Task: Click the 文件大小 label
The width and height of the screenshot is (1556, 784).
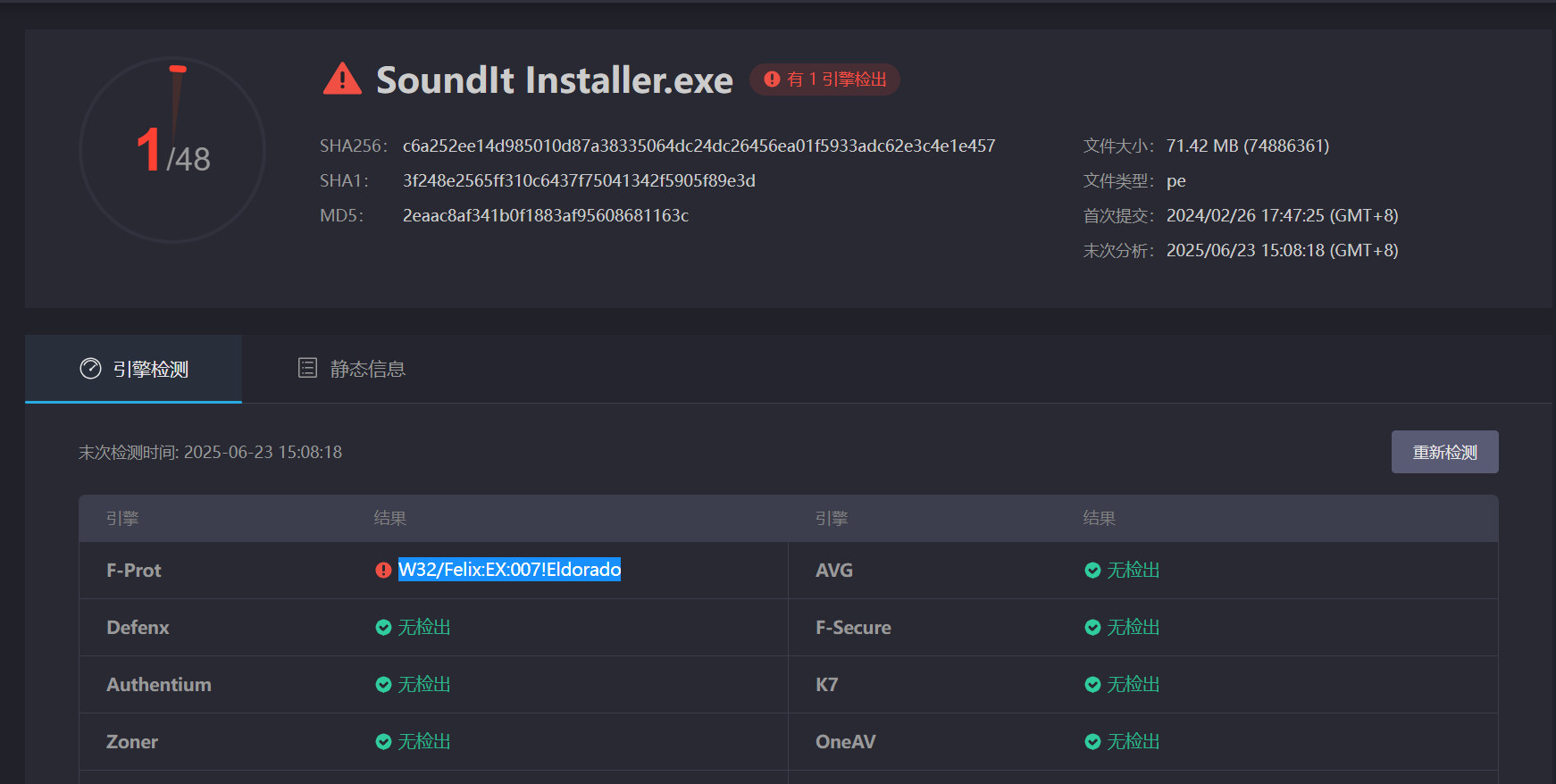Action: [x=1118, y=146]
